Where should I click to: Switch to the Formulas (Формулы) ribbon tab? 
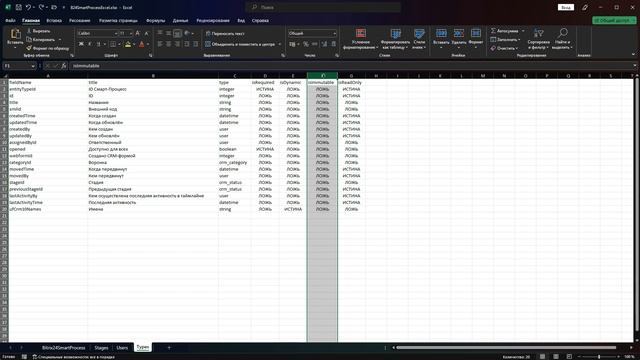(x=156, y=20)
